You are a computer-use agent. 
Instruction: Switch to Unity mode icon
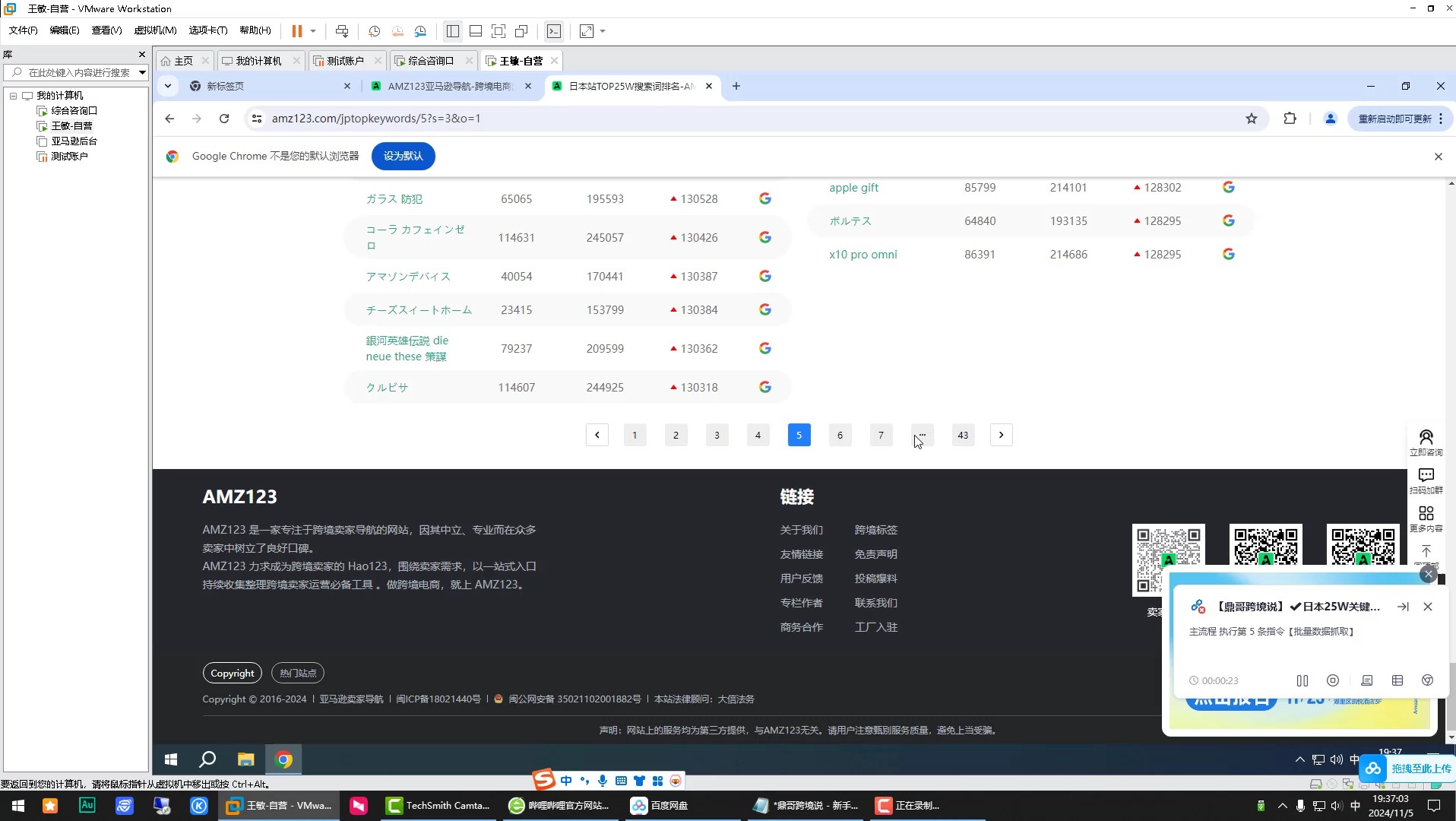pyautogui.click(x=521, y=31)
